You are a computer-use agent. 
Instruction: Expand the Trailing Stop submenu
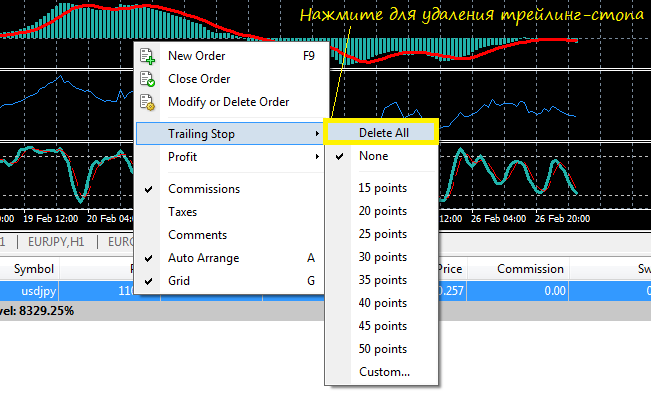tap(230, 134)
